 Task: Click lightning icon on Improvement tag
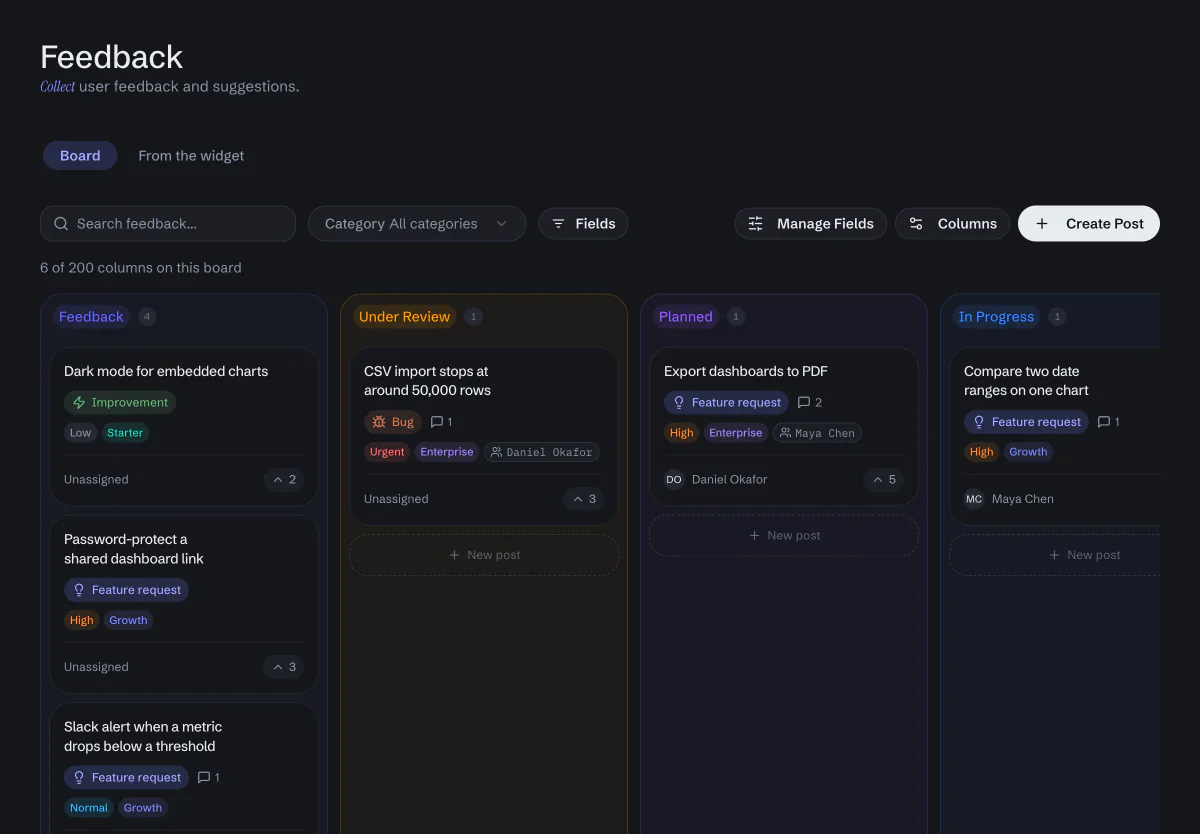[79, 403]
